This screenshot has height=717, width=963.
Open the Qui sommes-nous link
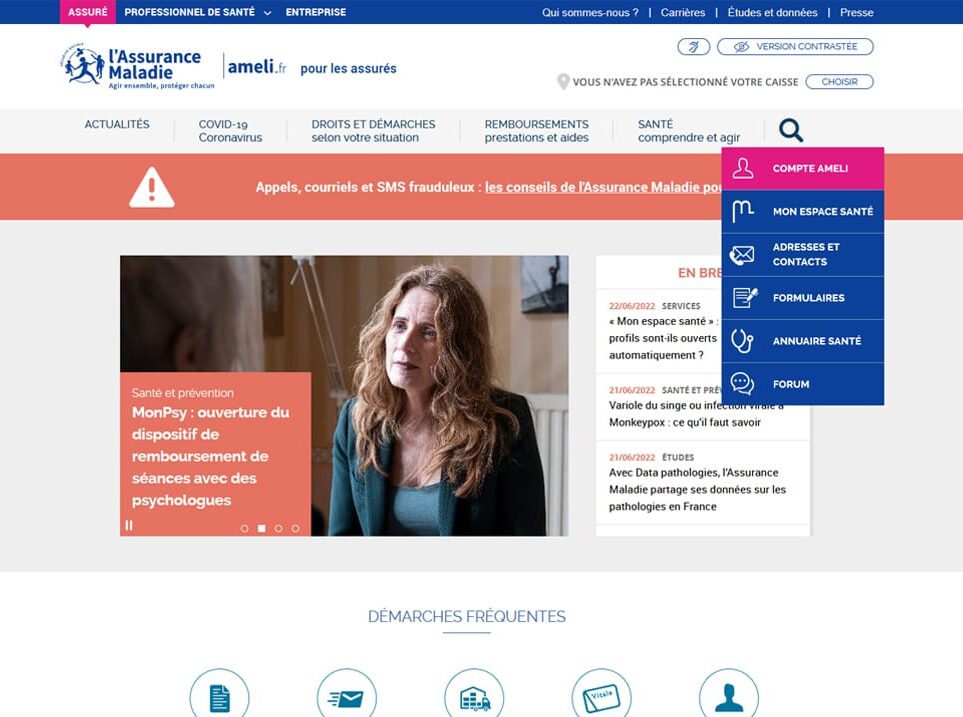tap(590, 12)
